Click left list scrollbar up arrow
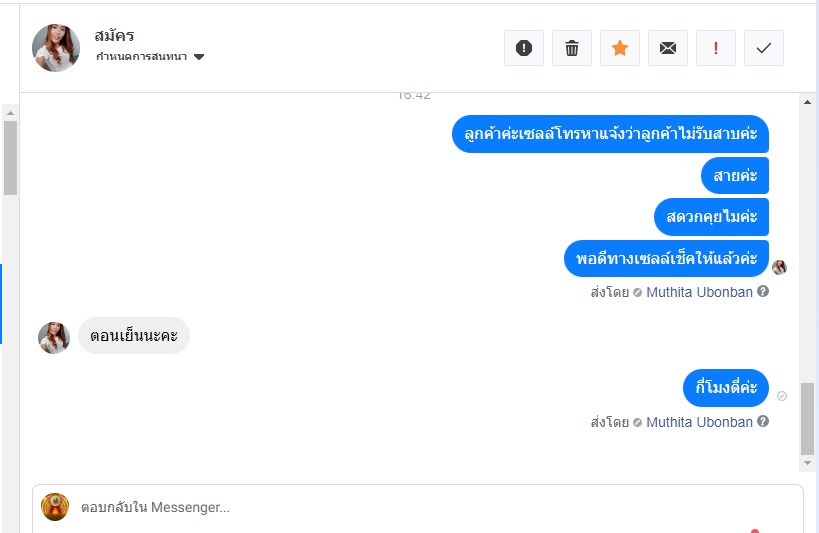This screenshot has height=533, width=819. pyautogui.click(x=10, y=113)
